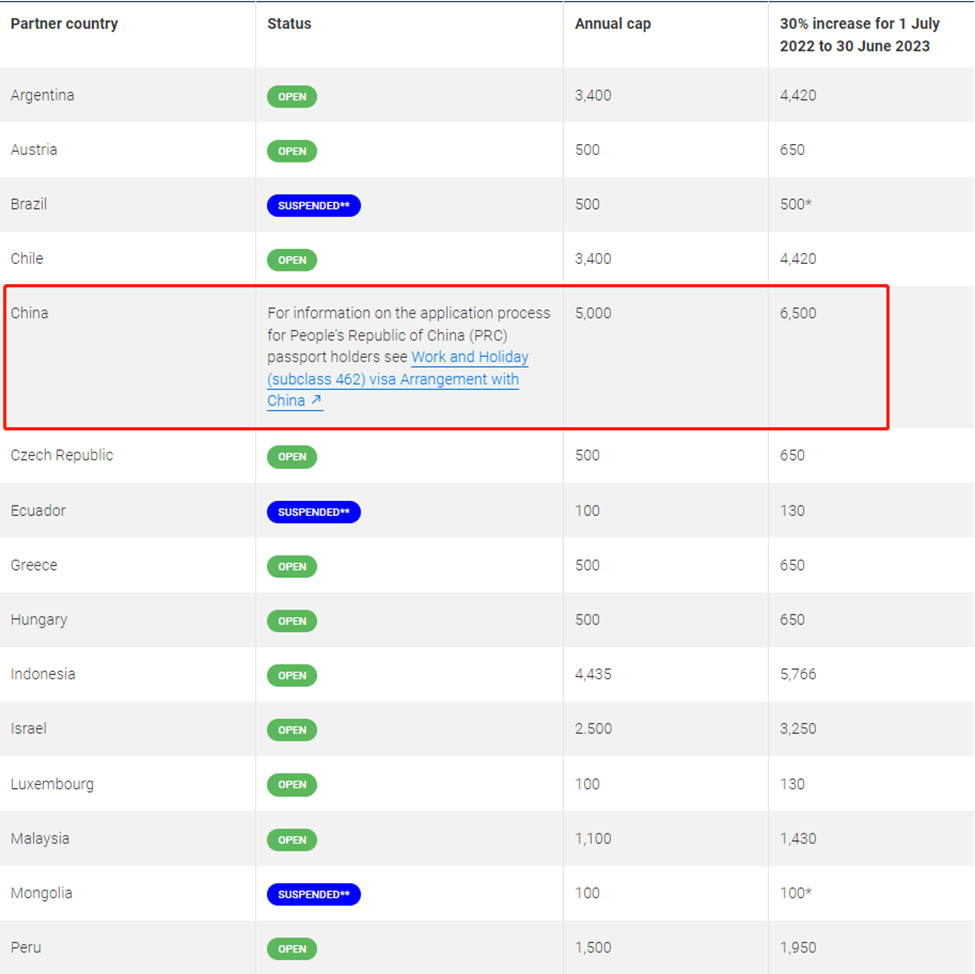Click Chile's OPEN status badge
This screenshot has width=975, height=974.
pos(292,260)
